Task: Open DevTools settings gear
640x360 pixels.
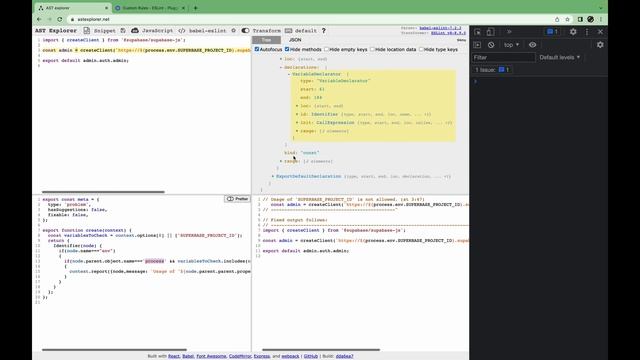Action: pos(573,32)
